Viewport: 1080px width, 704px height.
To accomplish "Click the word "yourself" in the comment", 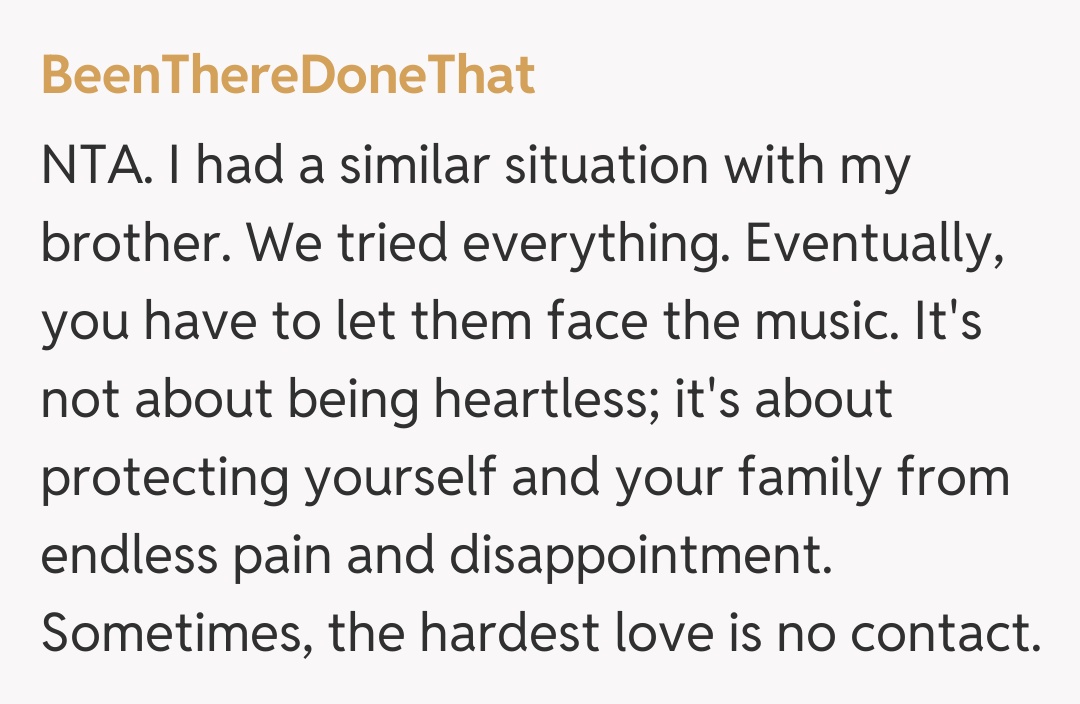I will click(399, 477).
